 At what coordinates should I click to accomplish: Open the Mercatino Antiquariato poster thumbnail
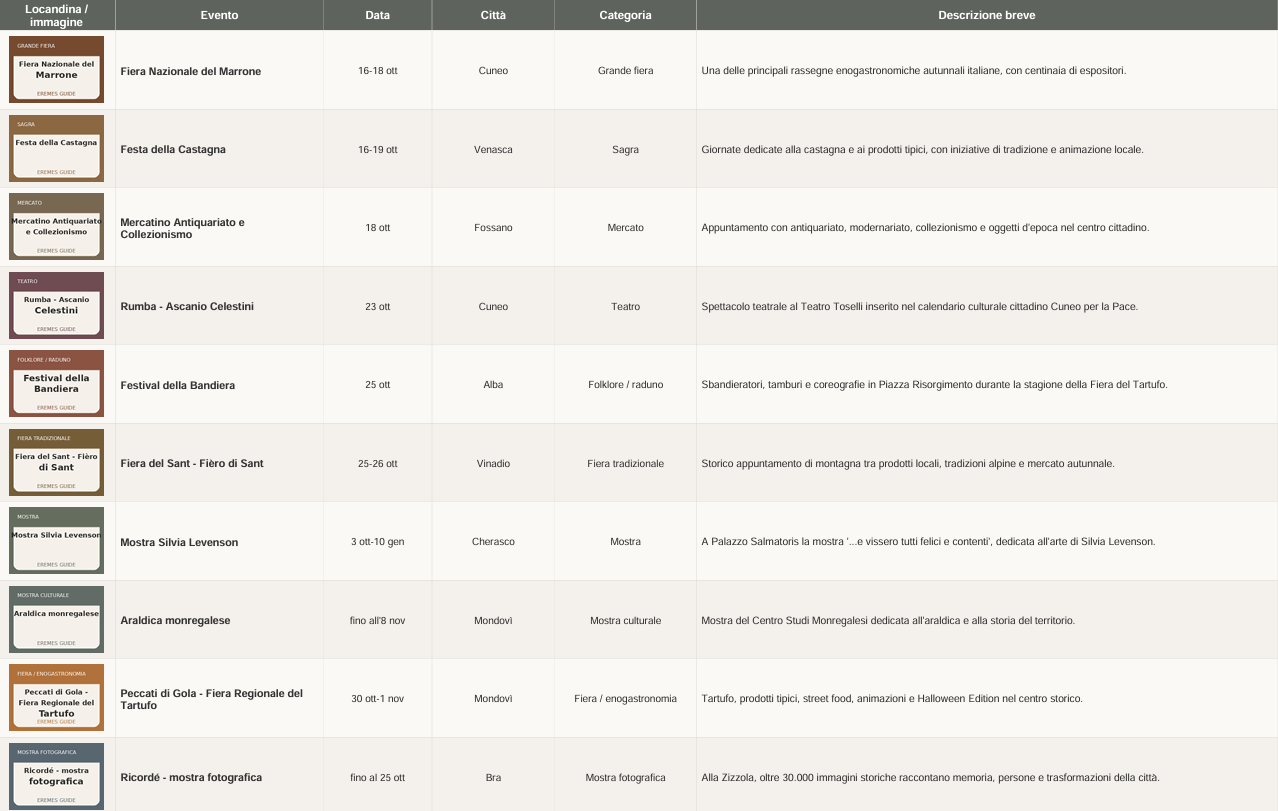(57, 227)
